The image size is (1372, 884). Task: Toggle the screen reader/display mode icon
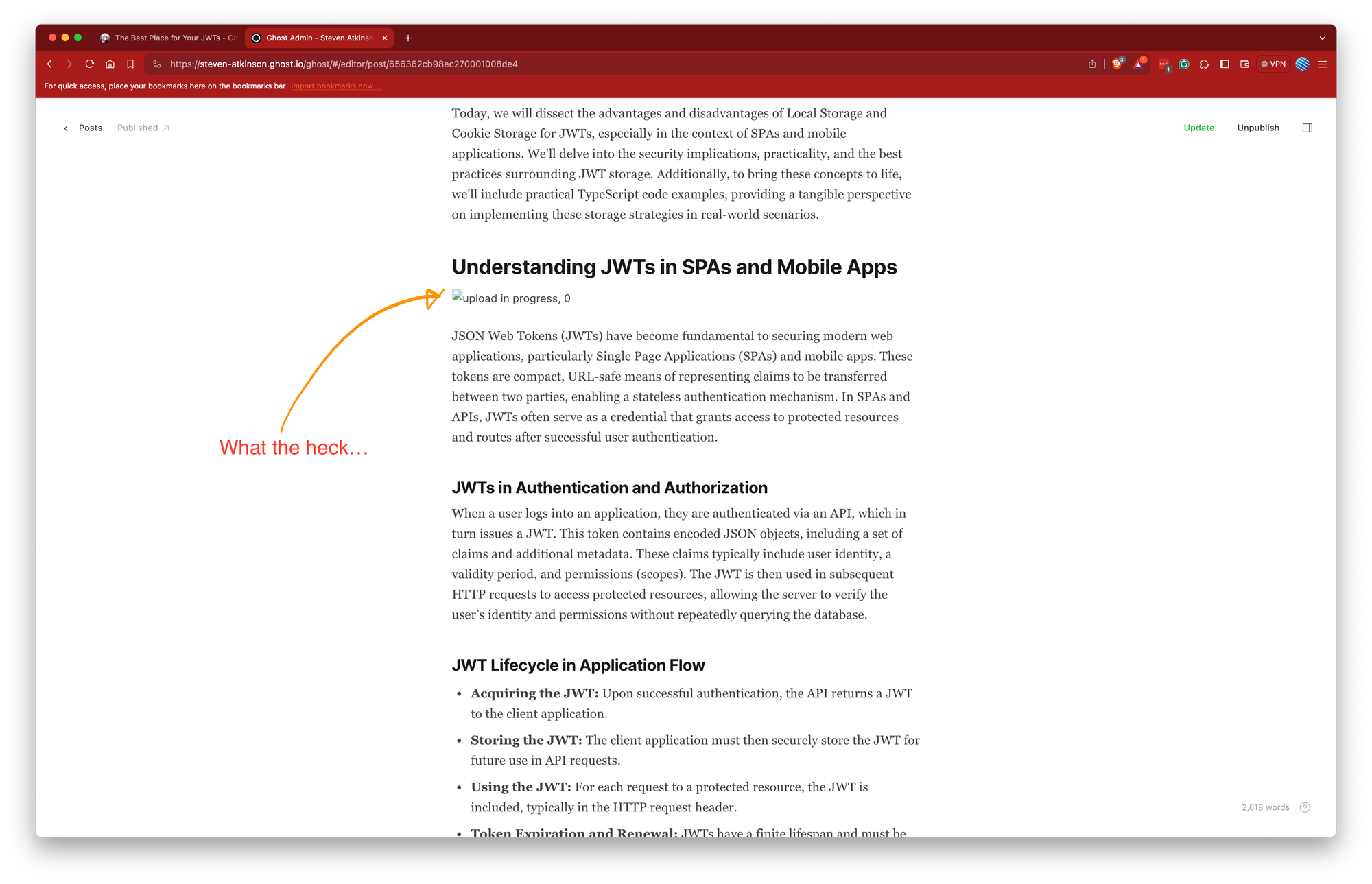point(1308,127)
